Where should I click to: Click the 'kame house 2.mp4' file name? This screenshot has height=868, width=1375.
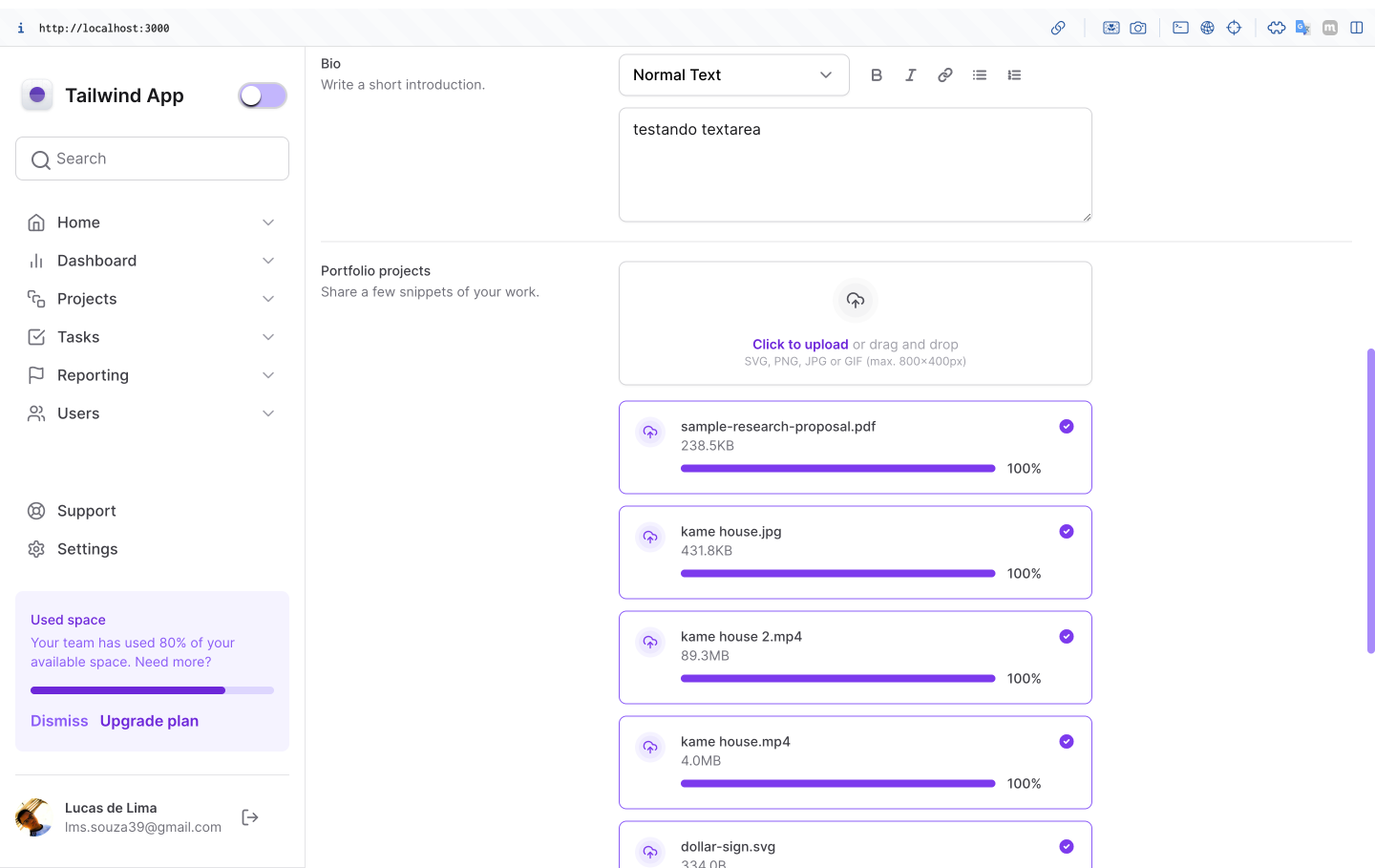coord(741,637)
